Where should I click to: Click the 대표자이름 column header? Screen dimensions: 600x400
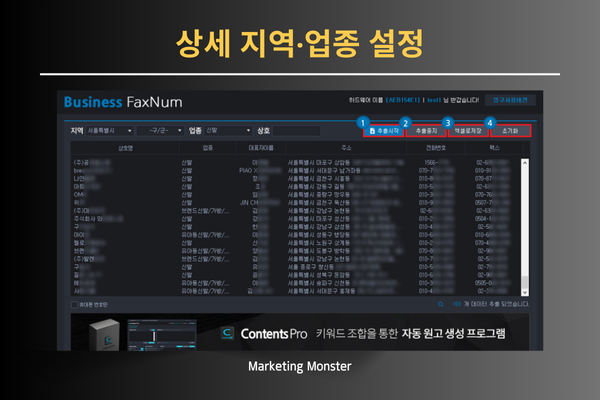tap(261, 148)
